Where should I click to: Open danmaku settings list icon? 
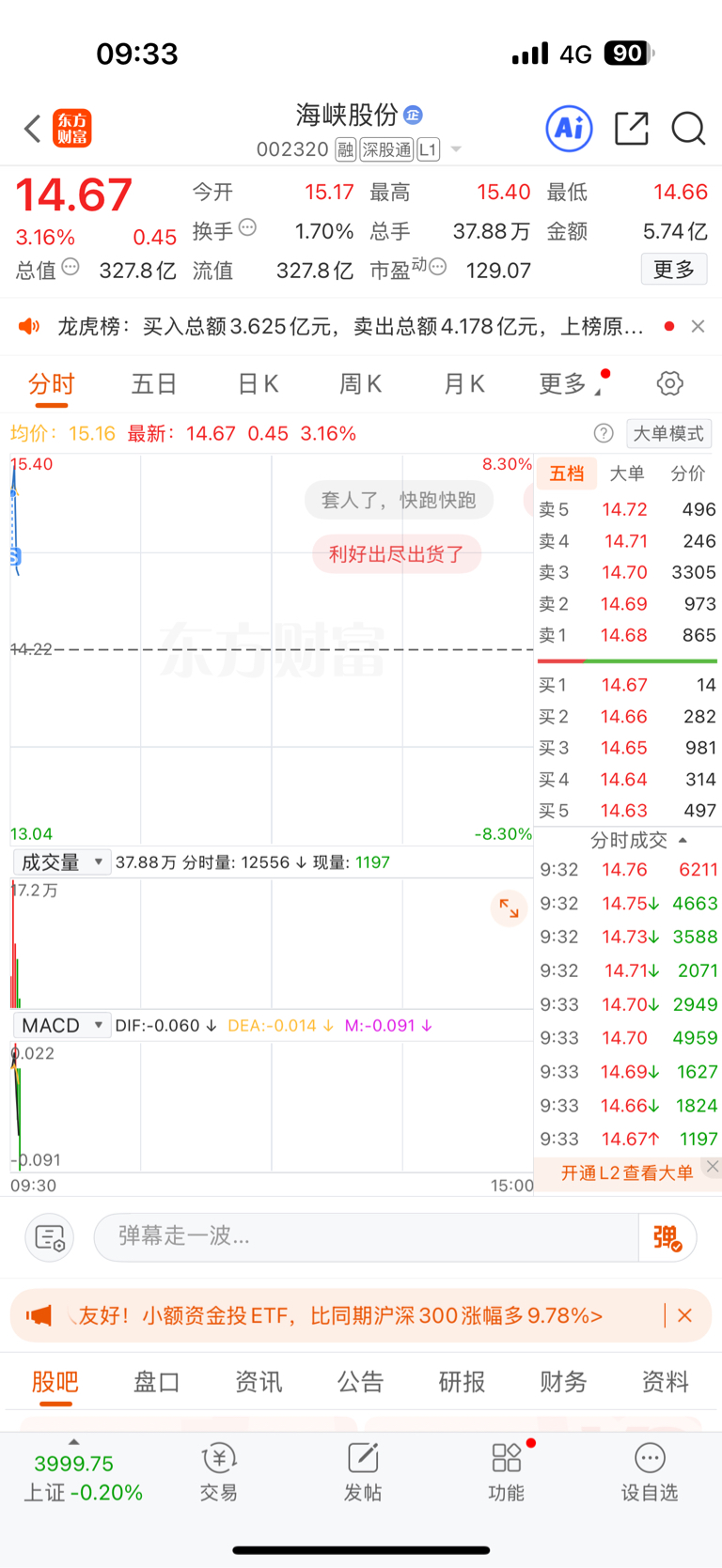tap(49, 1237)
